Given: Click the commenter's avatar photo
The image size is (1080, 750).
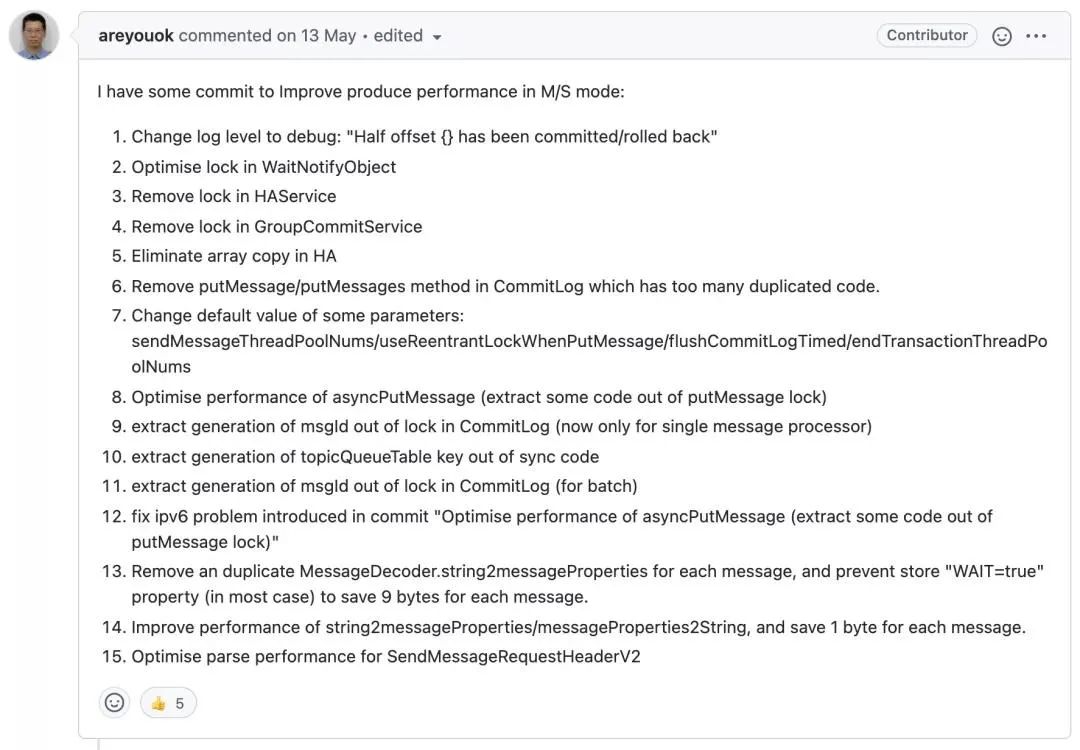Looking at the screenshot, I should [34, 36].
